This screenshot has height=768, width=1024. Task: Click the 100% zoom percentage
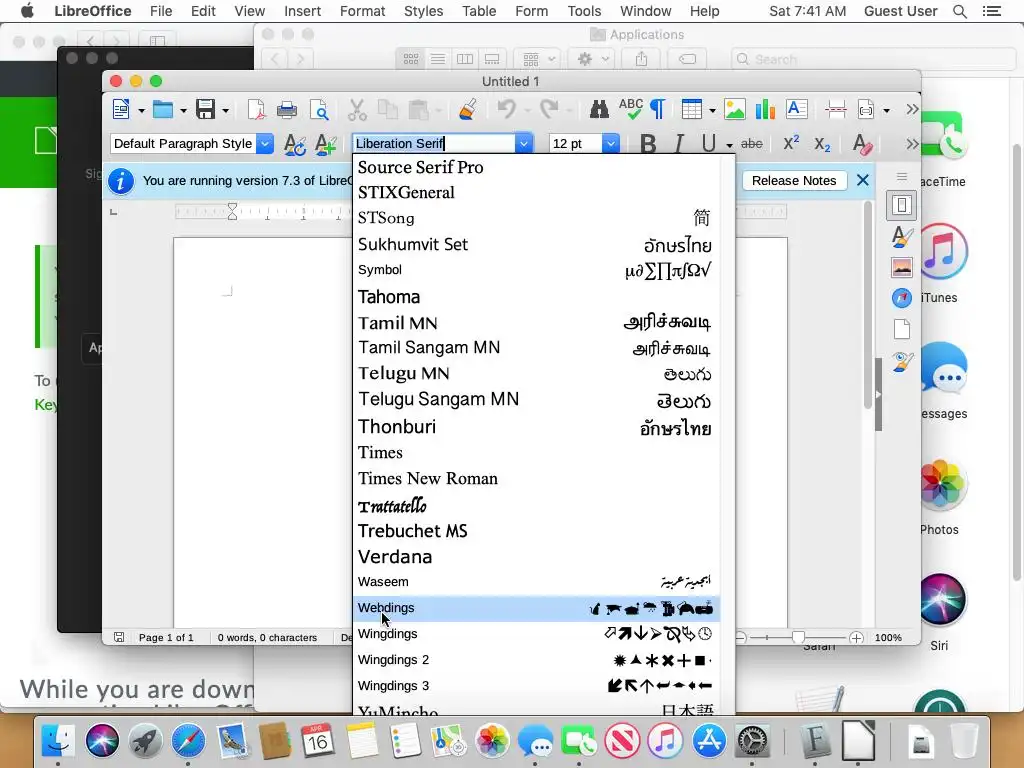(888, 637)
